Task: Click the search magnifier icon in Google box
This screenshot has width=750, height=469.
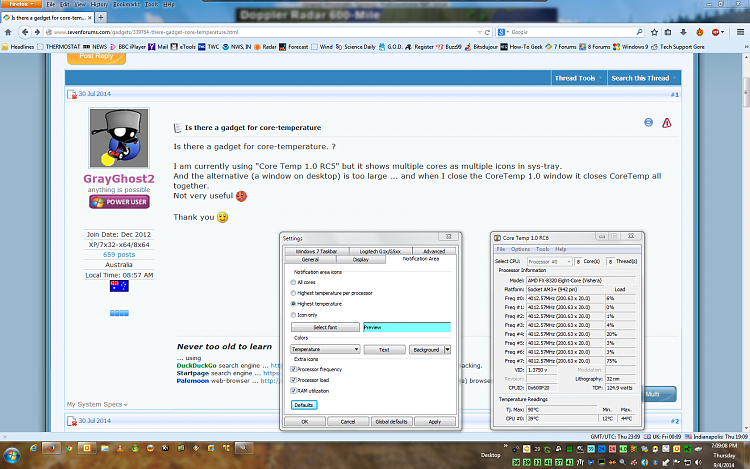Action: [640, 32]
